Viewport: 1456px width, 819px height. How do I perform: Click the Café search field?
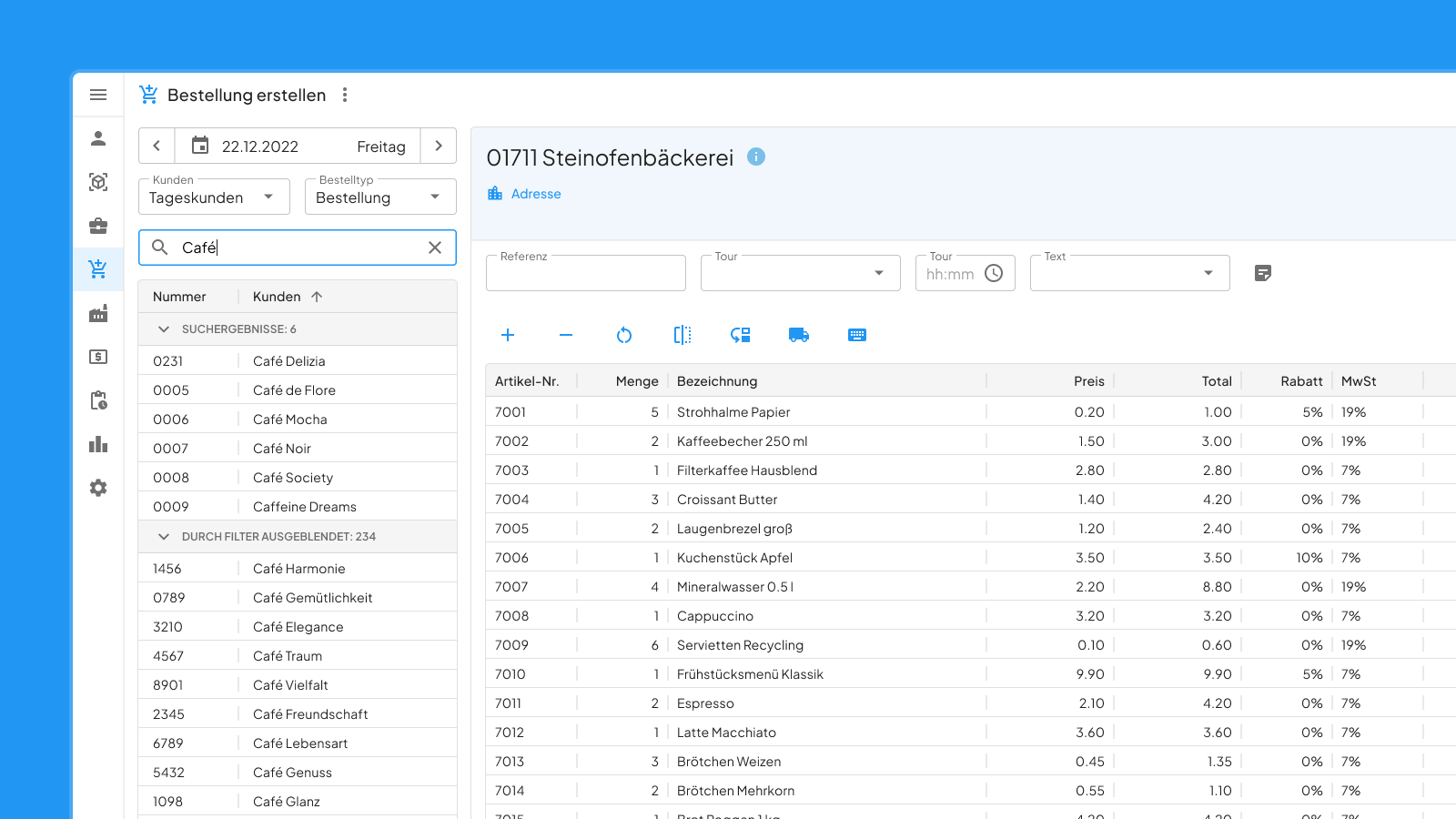(x=298, y=248)
